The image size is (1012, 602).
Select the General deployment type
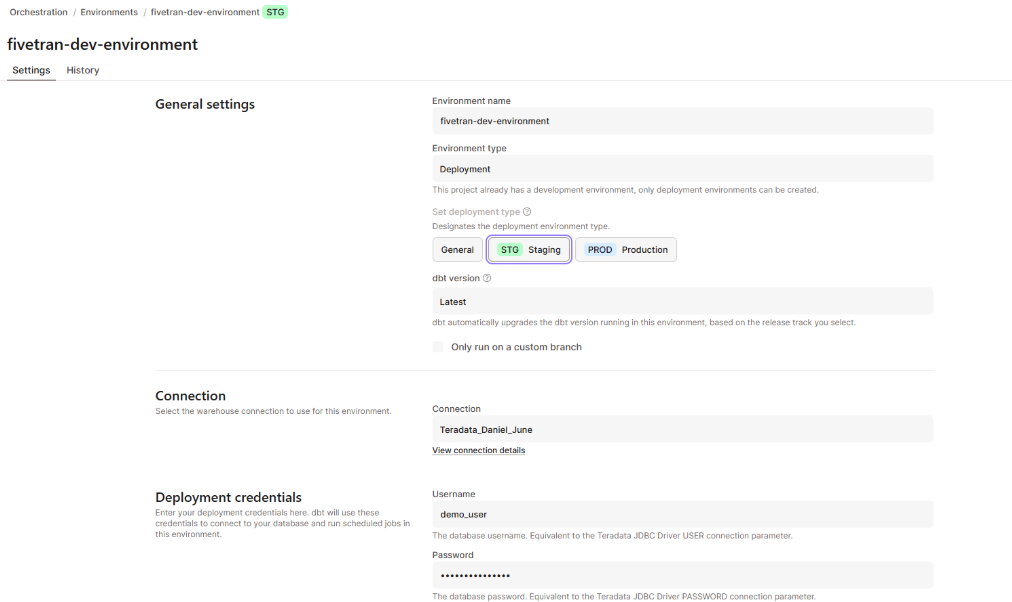457,249
